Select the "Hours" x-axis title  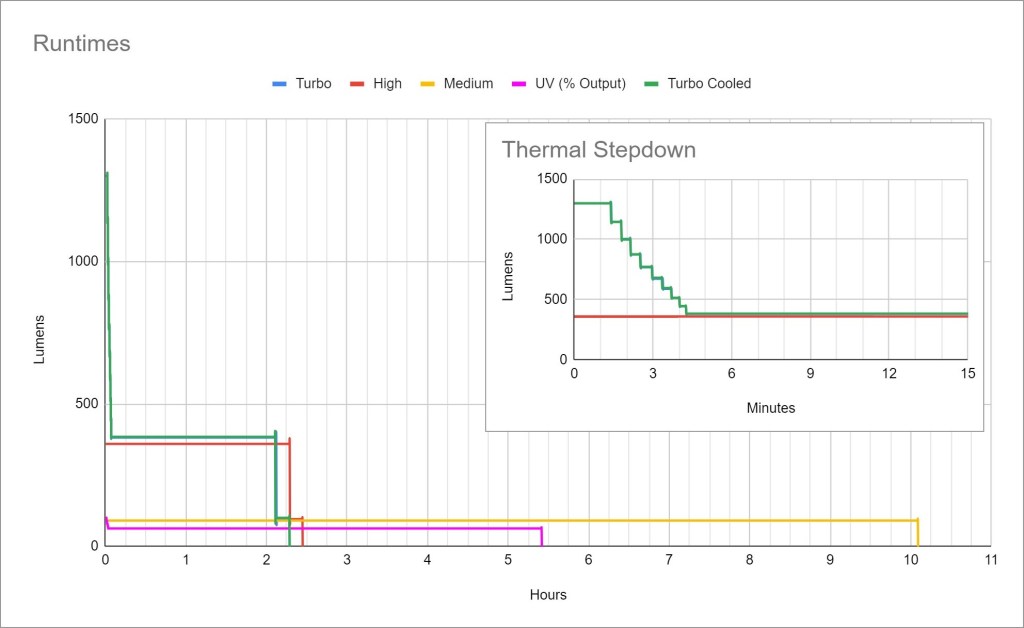tap(548, 595)
